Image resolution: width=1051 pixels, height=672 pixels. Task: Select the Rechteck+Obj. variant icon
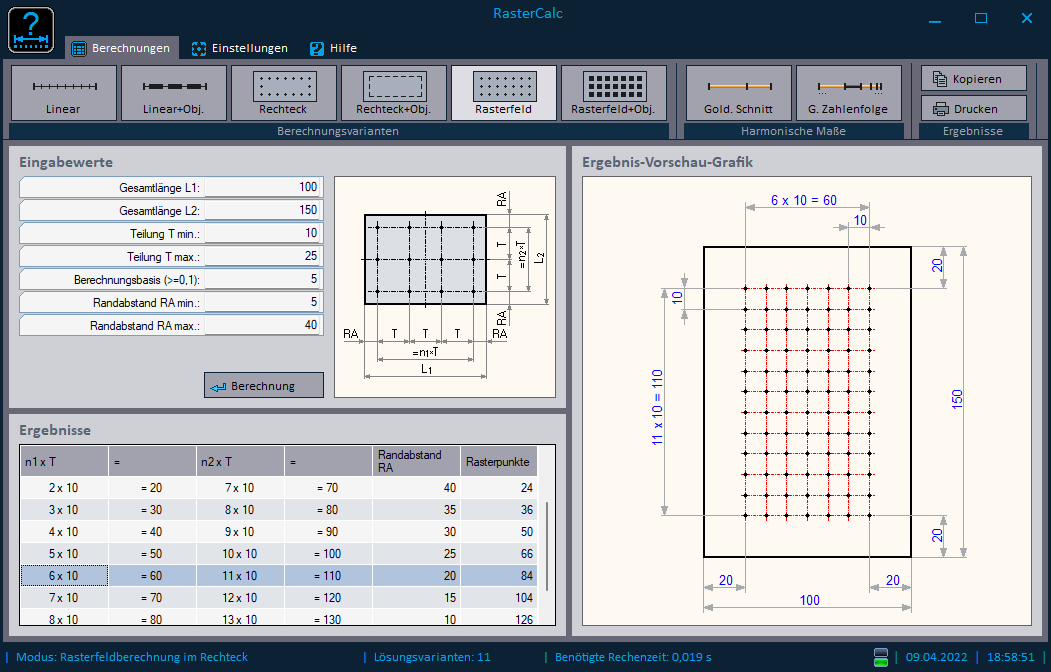point(394,92)
